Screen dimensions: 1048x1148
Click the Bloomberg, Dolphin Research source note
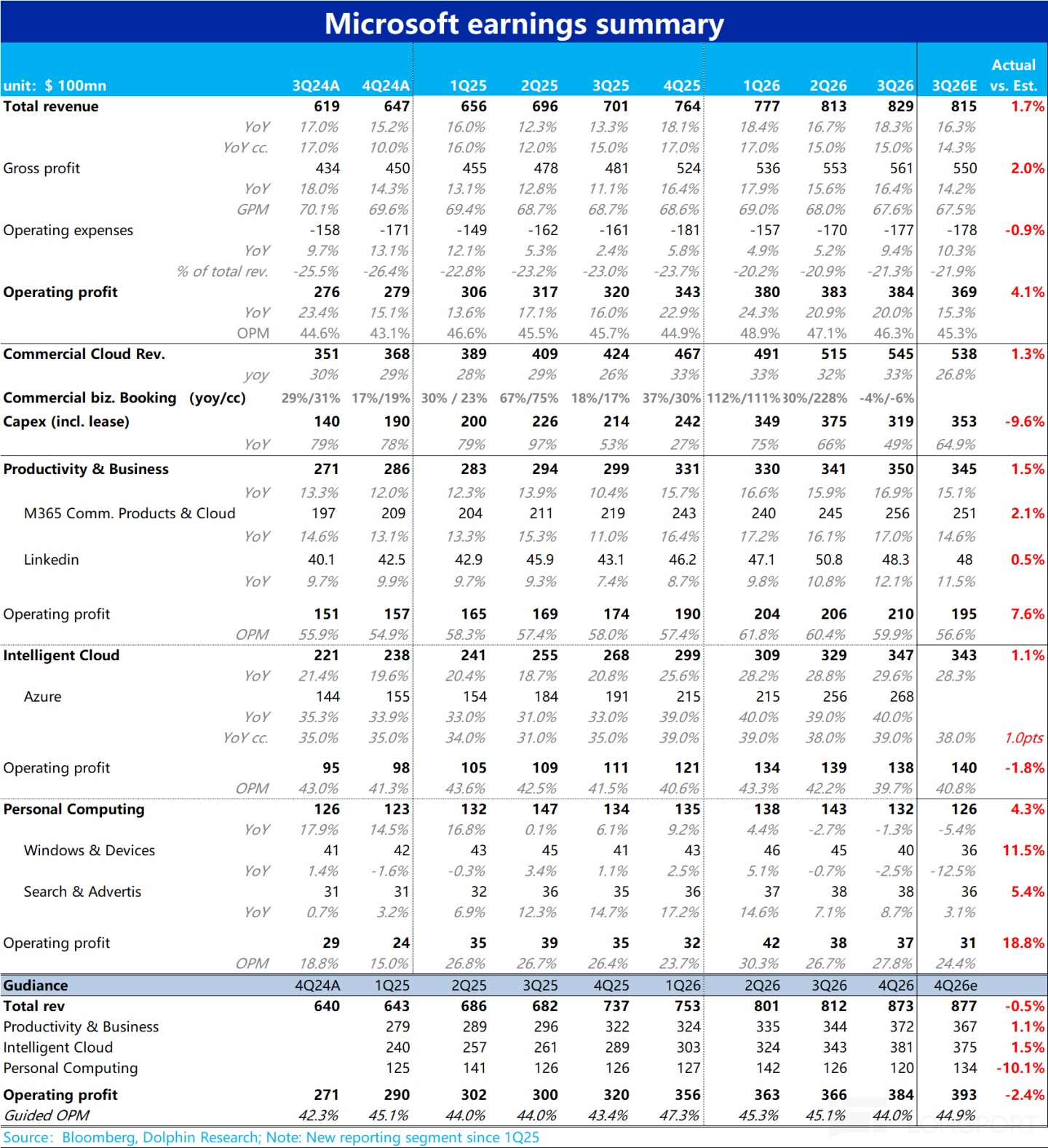pyautogui.click(x=271, y=1137)
